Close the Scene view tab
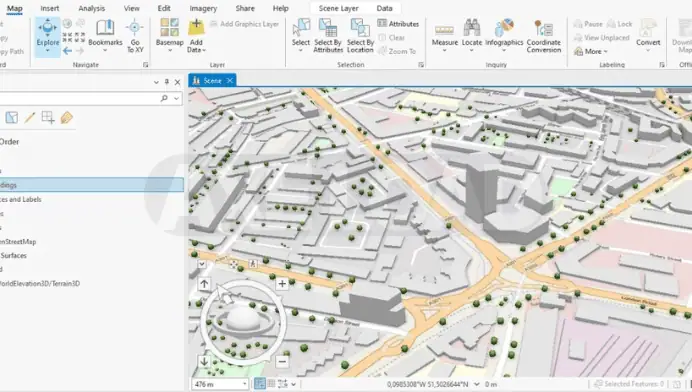 coord(230,80)
